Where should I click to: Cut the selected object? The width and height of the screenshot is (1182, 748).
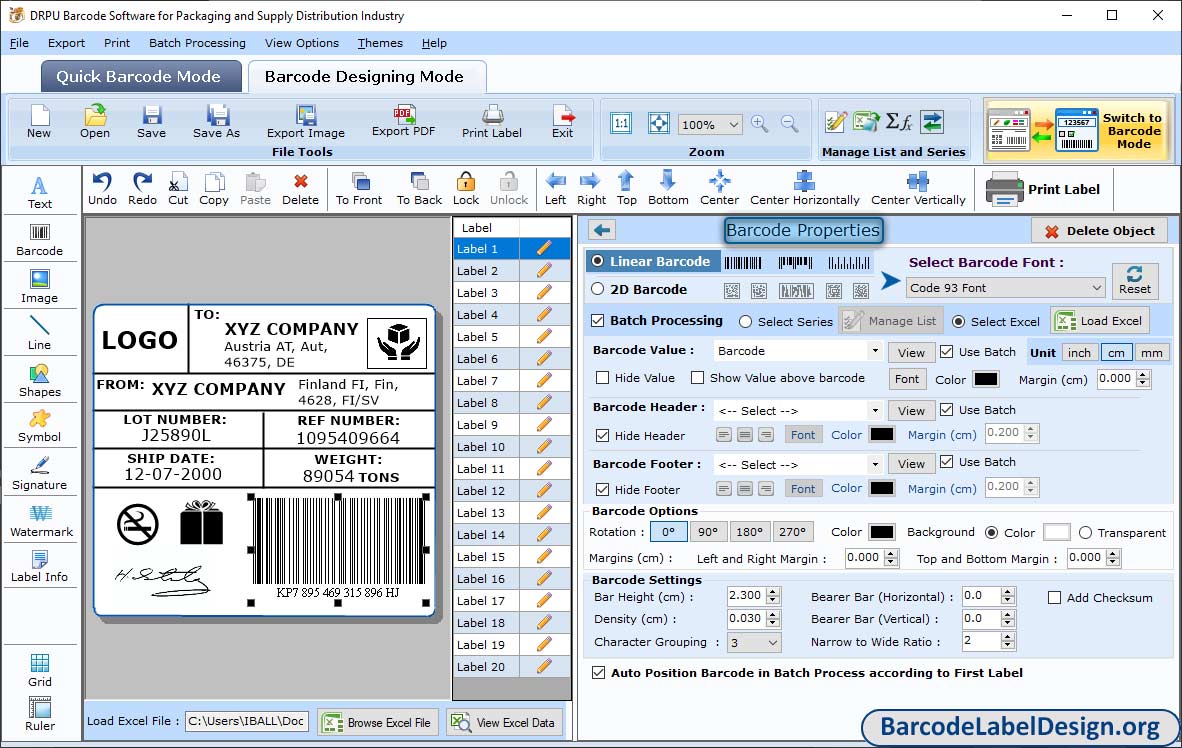click(178, 189)
